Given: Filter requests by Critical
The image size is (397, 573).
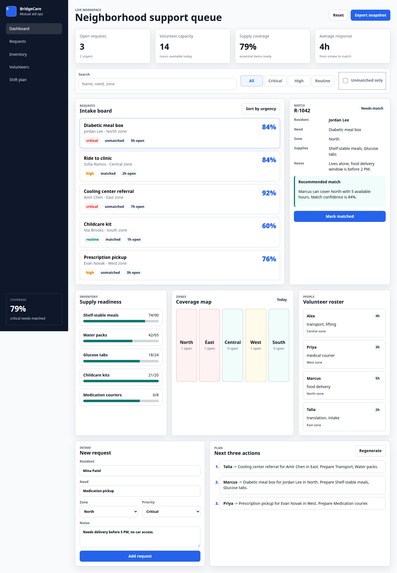Looking at the screenshot, I should pyautogui.click(x=275, y=81).
